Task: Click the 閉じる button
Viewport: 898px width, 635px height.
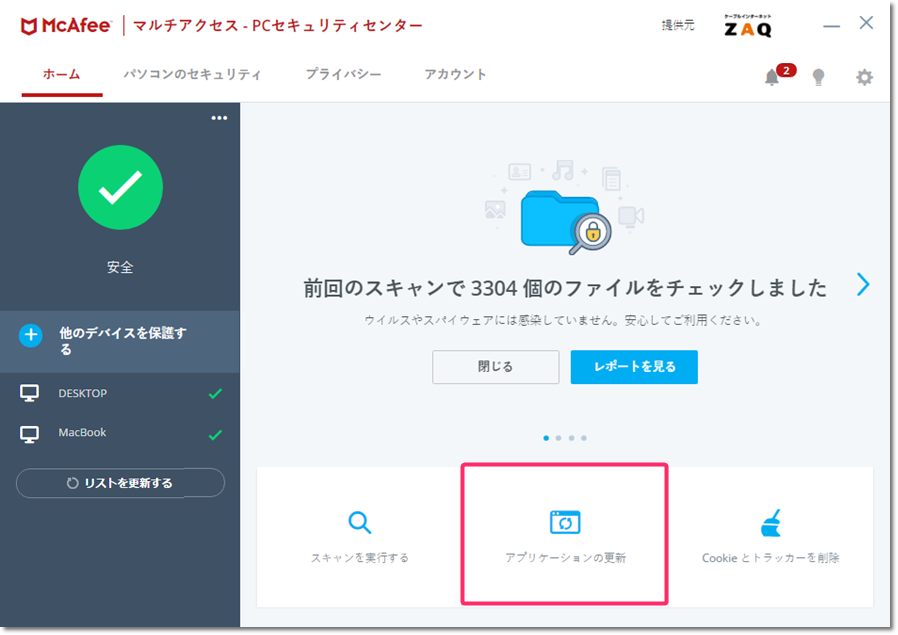Action: (x=495, y=367)
